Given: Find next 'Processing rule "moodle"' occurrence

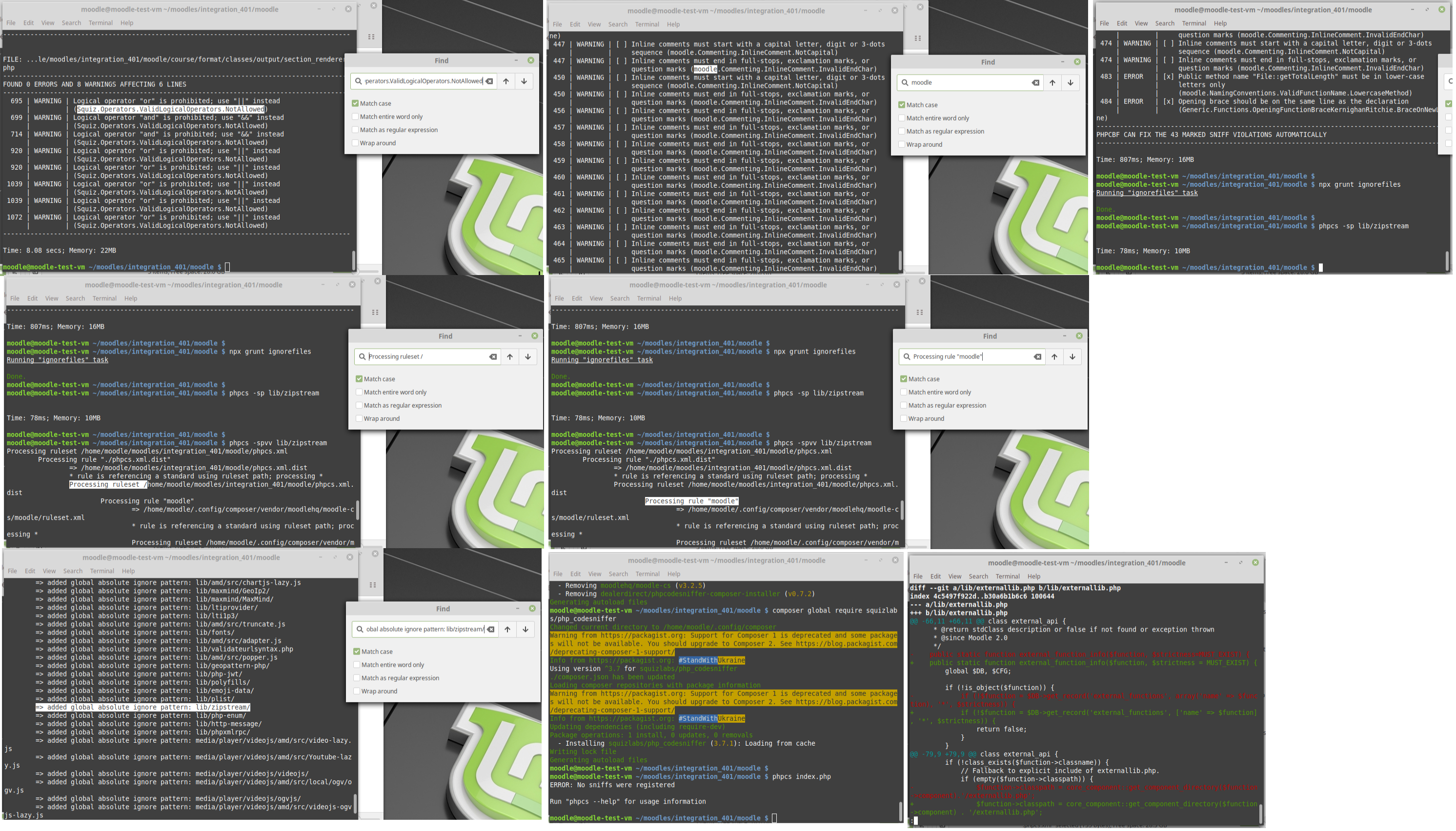Looking at the screenshot, I should point(1073,356).
